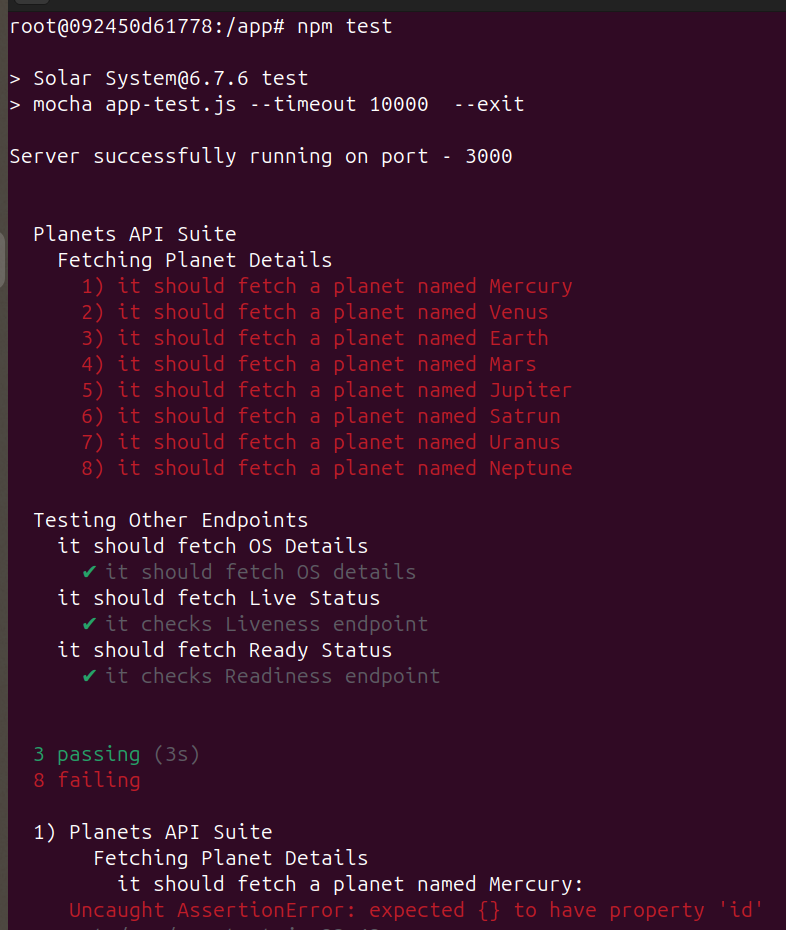Screen dimensions: 786x930
Task: Click the checkmark next to Readiness endpoint
Action: [89, 676]
